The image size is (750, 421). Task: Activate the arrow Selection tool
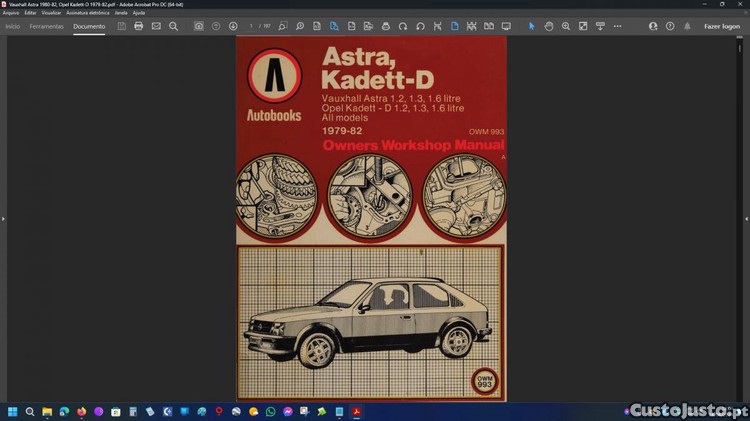click(x=532, y=26)
